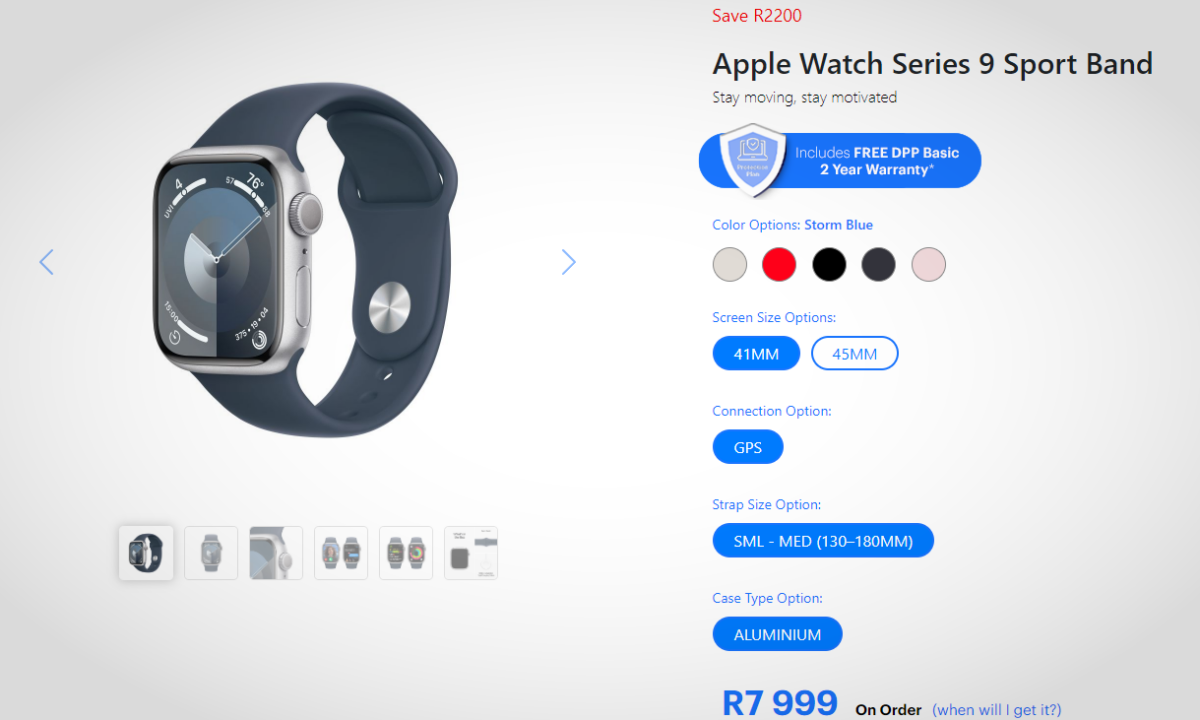Choose SML - MED strap size
Viewport: 1200px width, 720px height.
click(823, 541)
